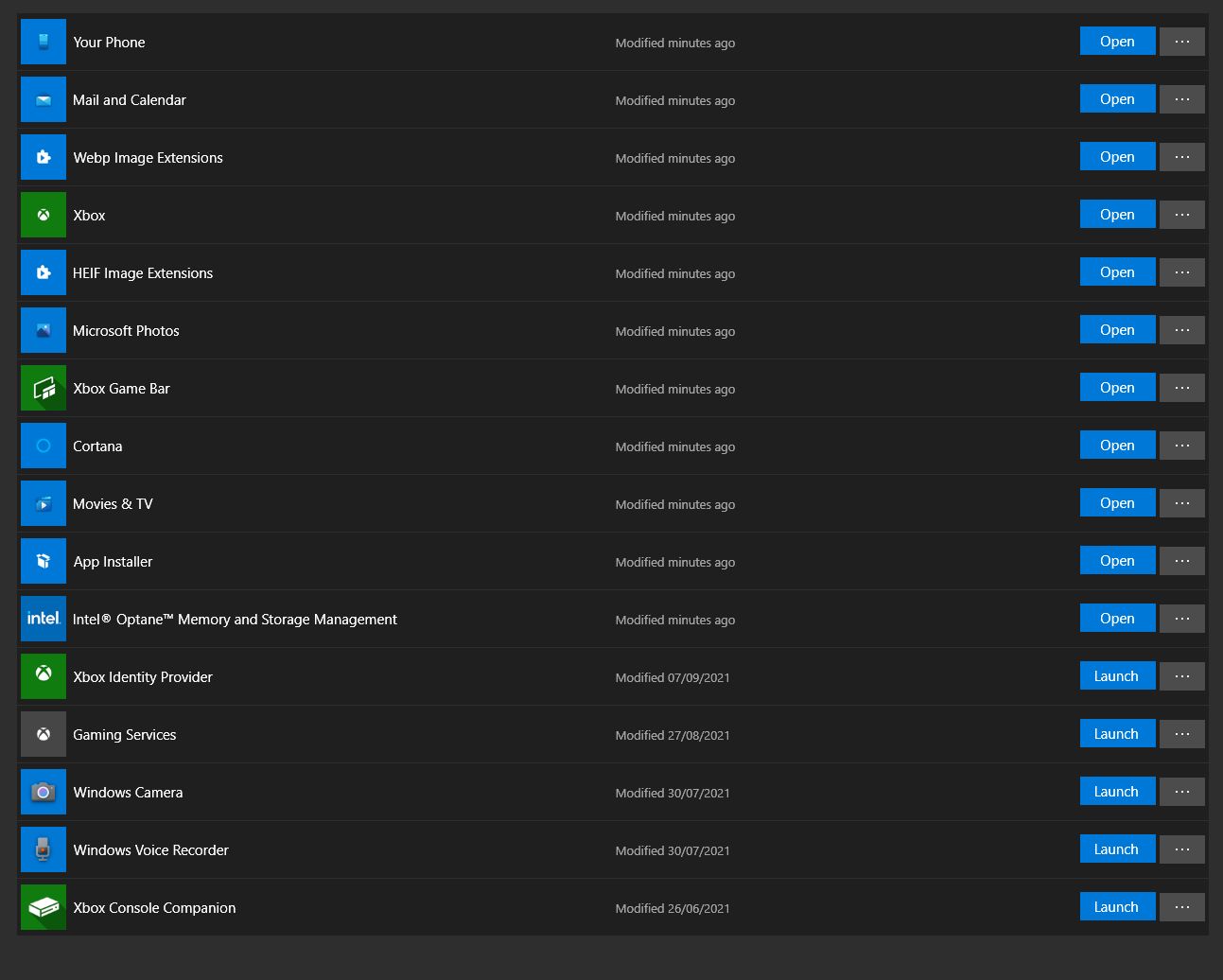This screenshot has height=980, width=1223.
Task: Expand the more options menu for App Installer
Action: tap(1181, 561)
